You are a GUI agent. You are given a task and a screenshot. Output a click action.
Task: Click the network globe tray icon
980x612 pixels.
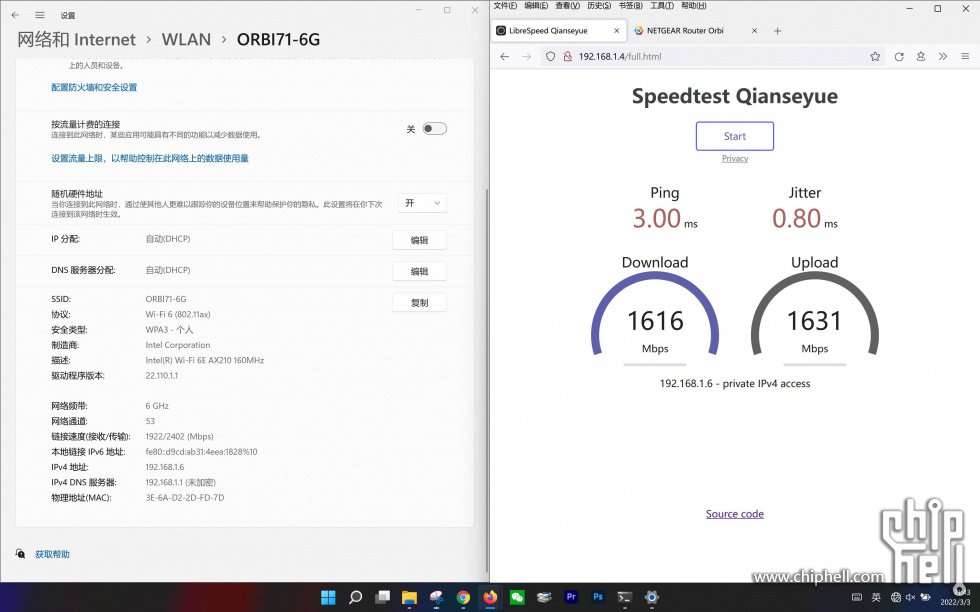[x=896, y=598]
